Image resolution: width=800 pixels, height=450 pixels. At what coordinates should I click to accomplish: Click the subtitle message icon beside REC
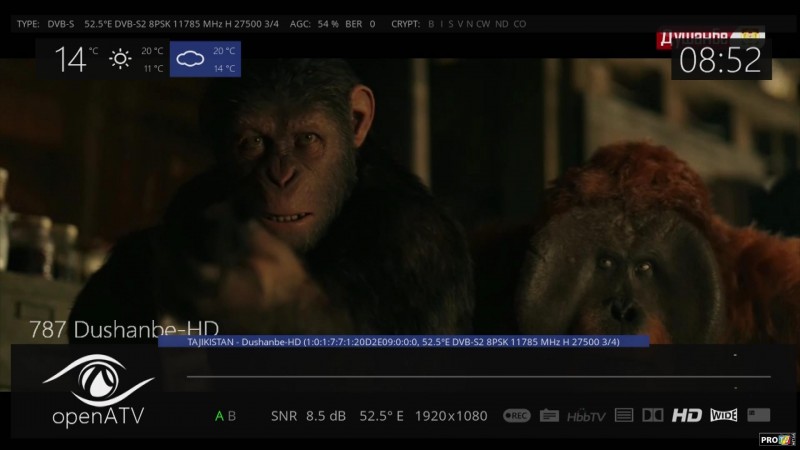[549, 415]
